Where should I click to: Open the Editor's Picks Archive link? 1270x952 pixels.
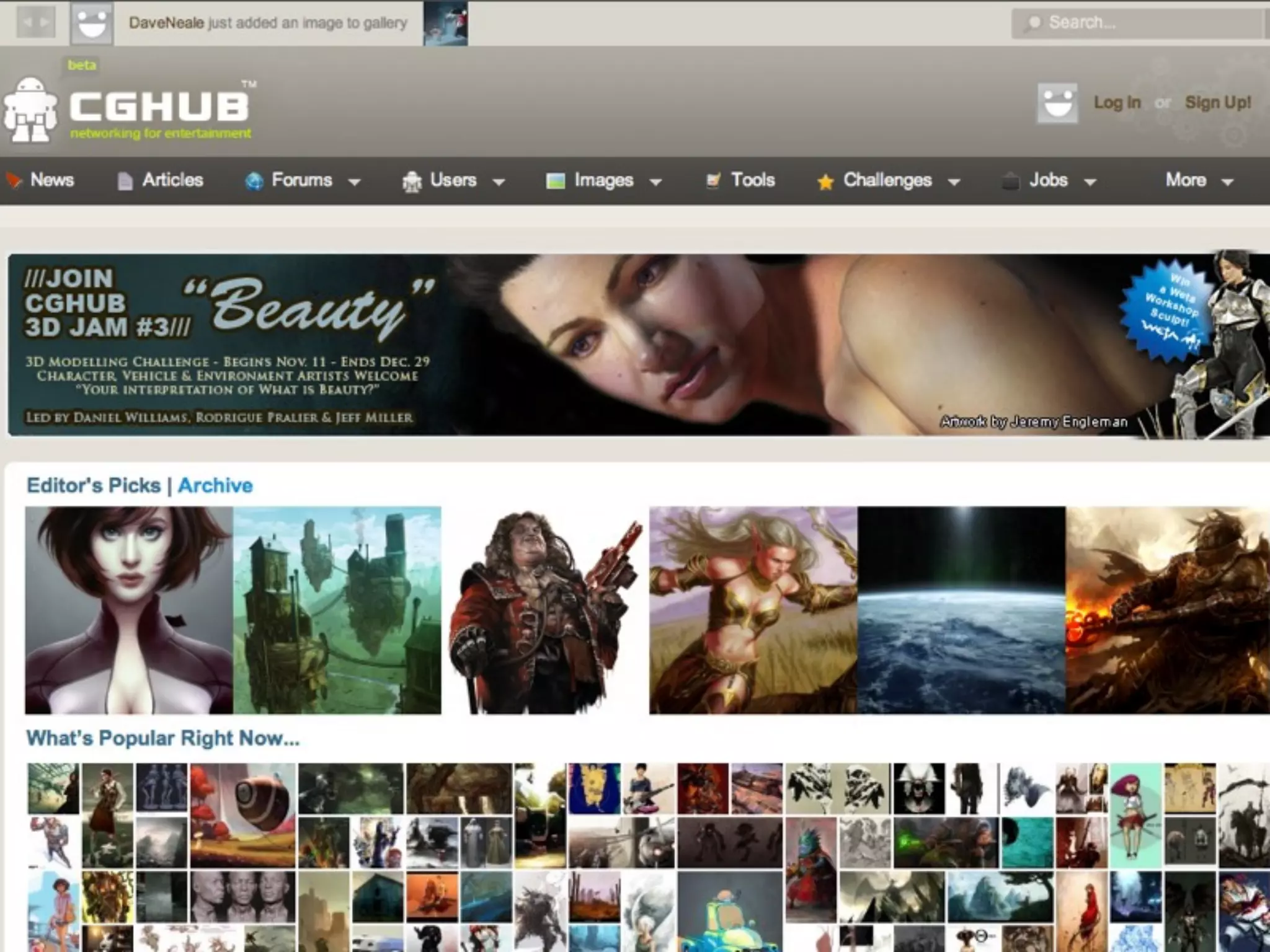click(215, 485)
